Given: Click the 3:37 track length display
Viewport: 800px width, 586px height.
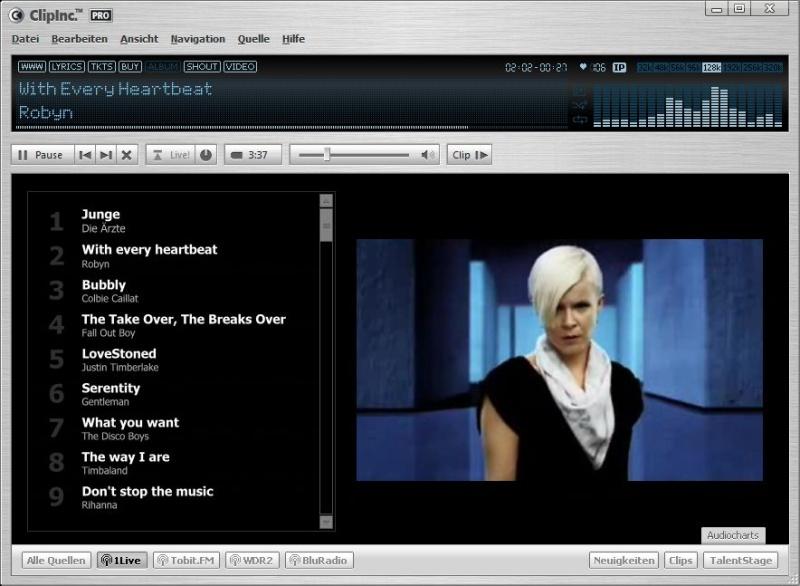Looking at the screenshot, I should [x=253, y=155].
